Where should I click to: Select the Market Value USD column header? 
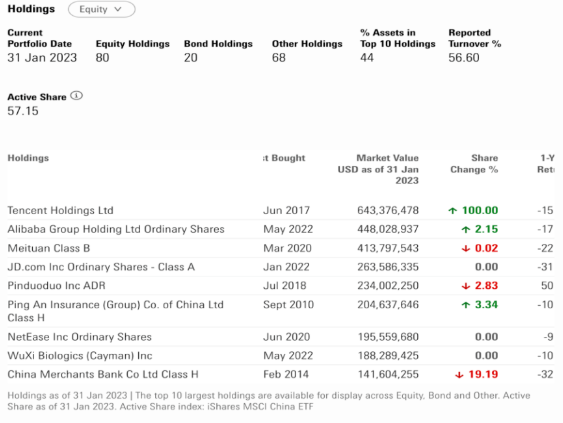pyautogui.click(x=378, y=169)
